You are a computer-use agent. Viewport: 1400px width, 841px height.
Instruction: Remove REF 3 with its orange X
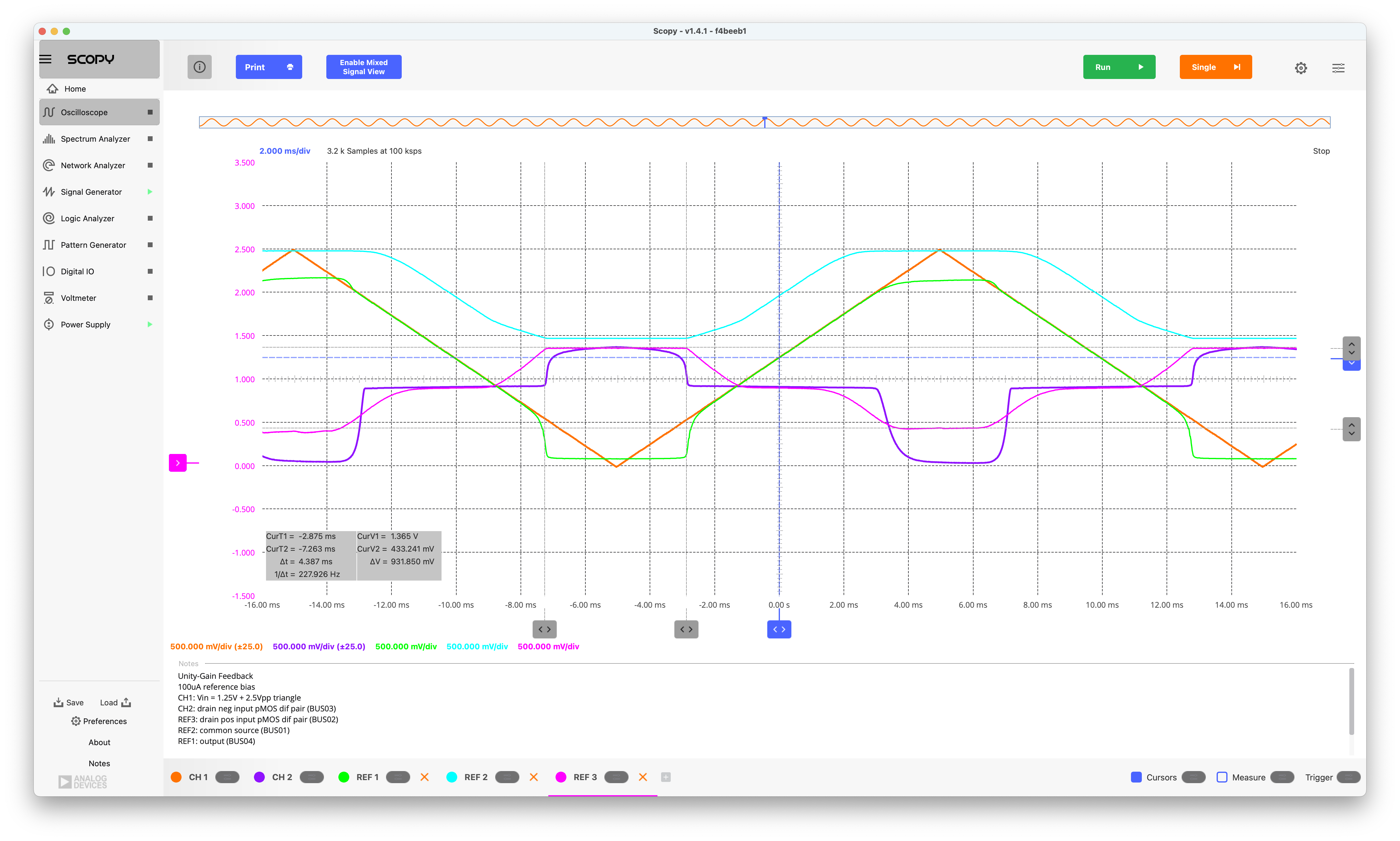[x=643, y=777]
